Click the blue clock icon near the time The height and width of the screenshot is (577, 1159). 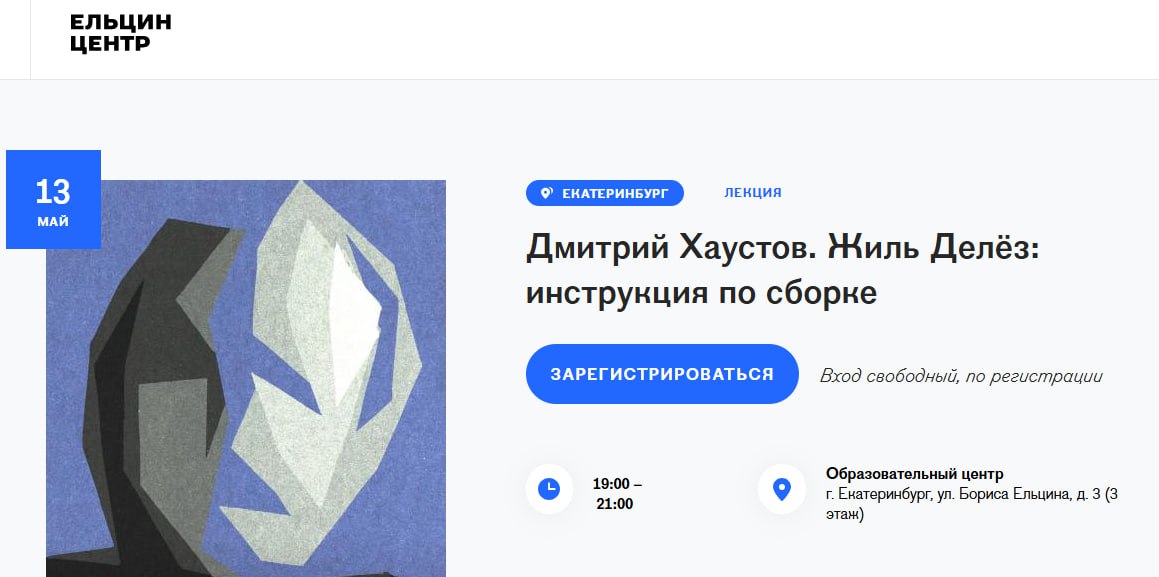pyautogui.click(x=549, y=488)
